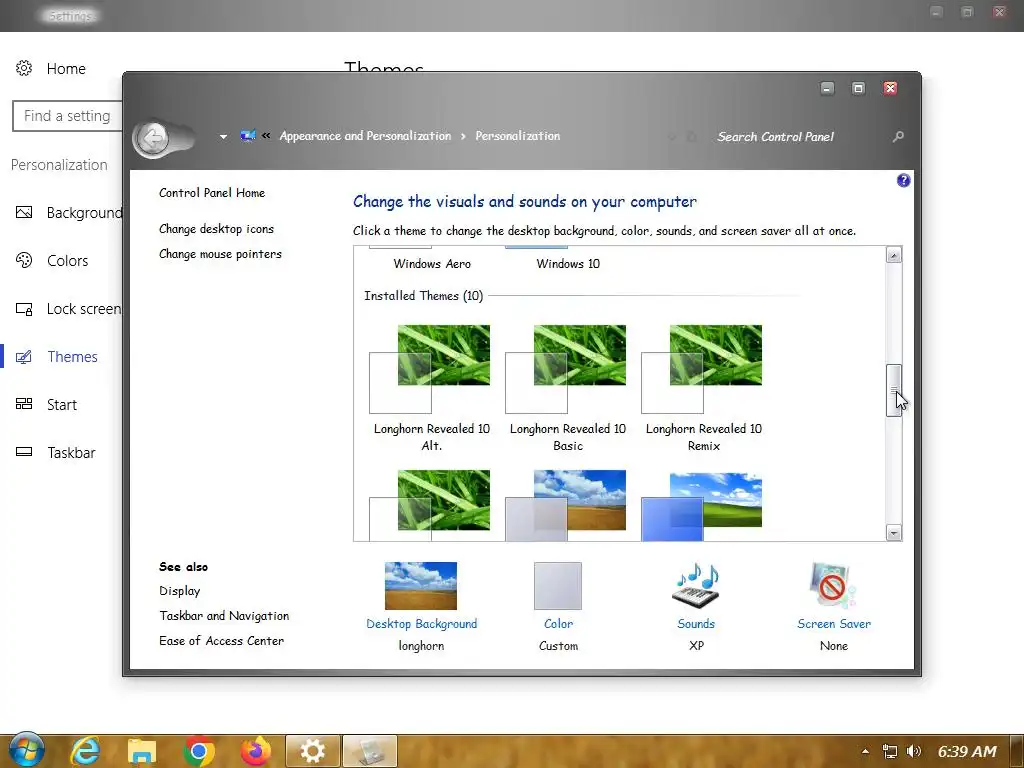Launch Firefox from the taskbar

[256, 751]
